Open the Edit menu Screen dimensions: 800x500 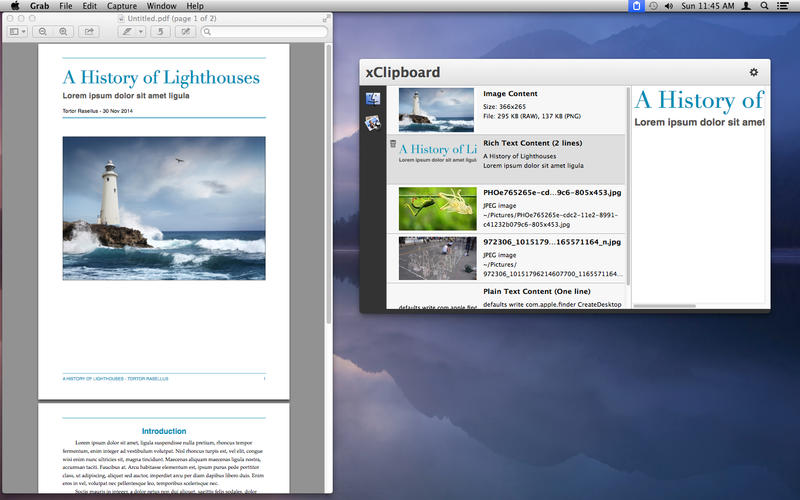pos(90,6)
